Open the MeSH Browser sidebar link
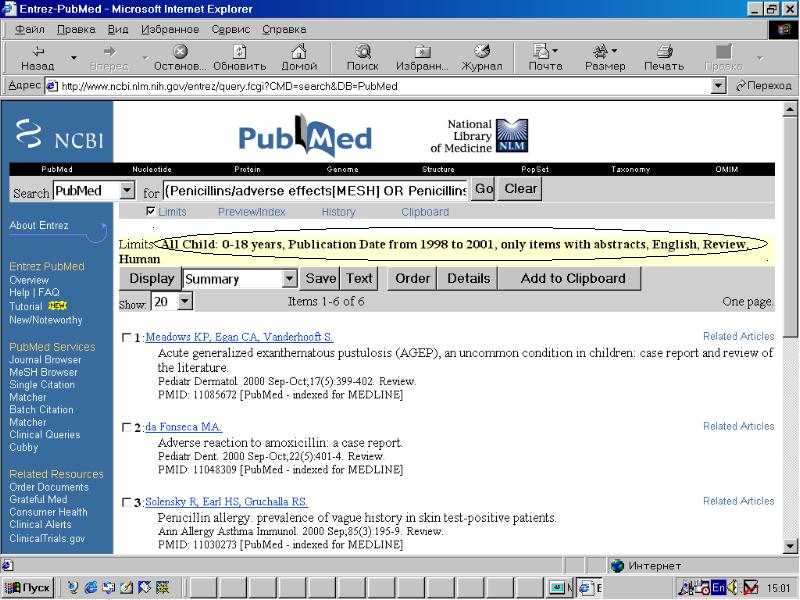800x600 pixels. 43,372
